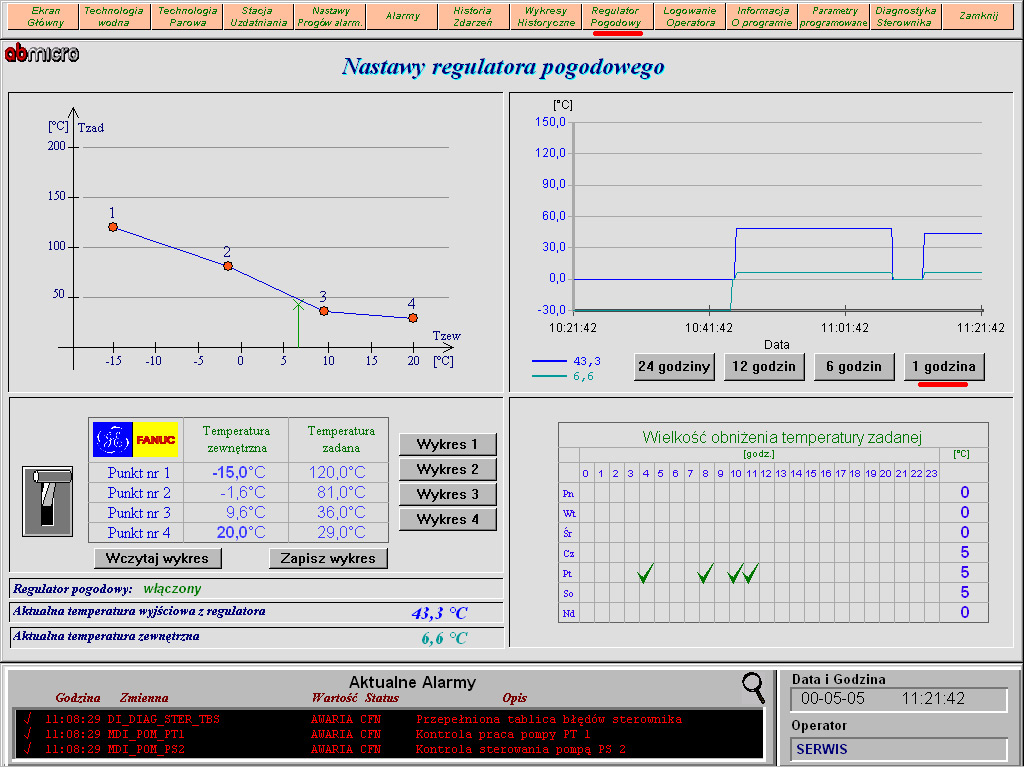The height and width of the screenshot is (768, 1024).
Task: Edit Punkt nr 3 outdoor temperature 9,6°C
Action: pyautogui.click(x=246, y=513)
